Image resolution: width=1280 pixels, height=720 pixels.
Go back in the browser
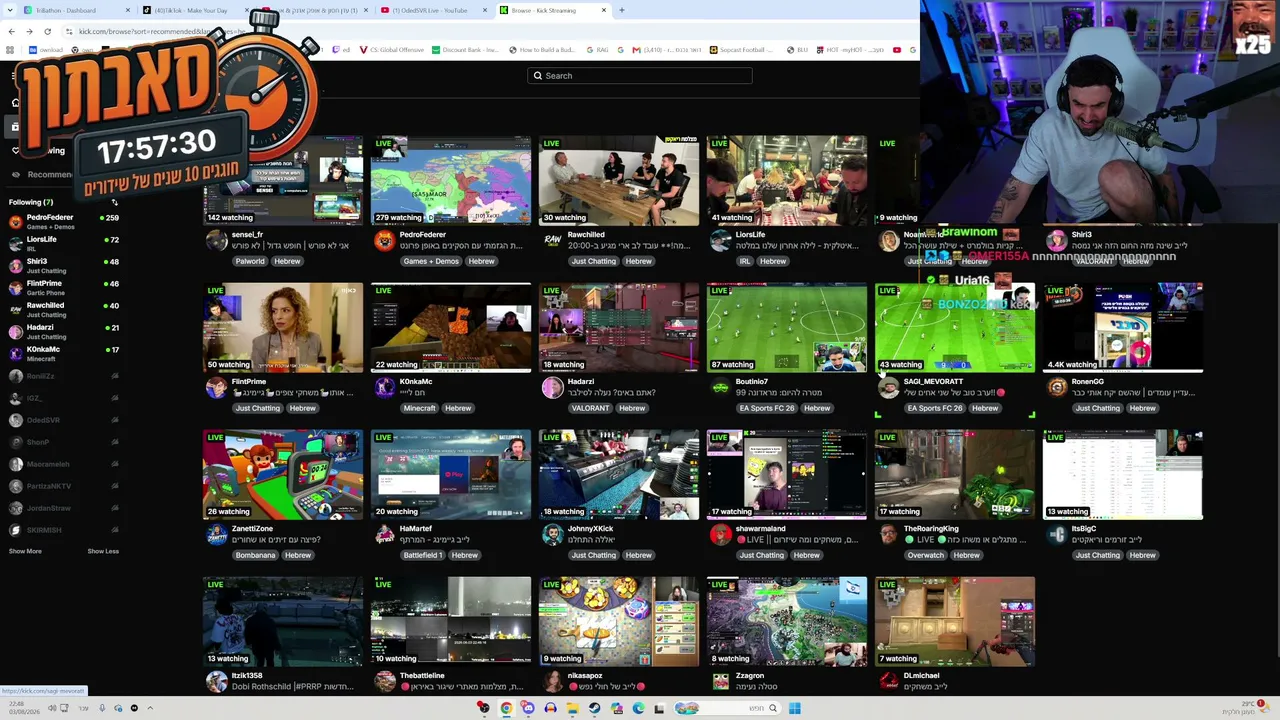[x=11, y=31]
